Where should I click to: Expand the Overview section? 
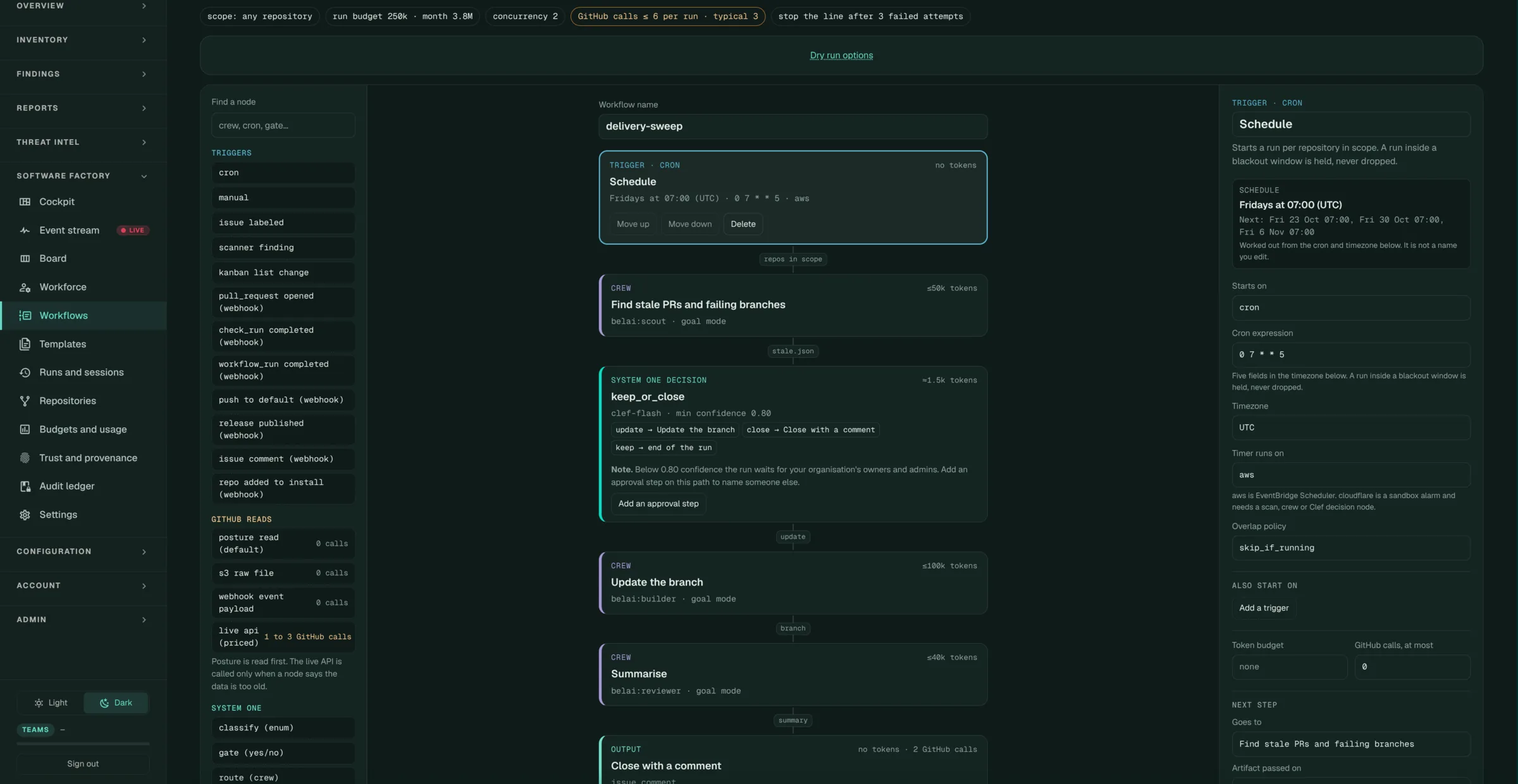pyautogui.click(x=83, y=6)
